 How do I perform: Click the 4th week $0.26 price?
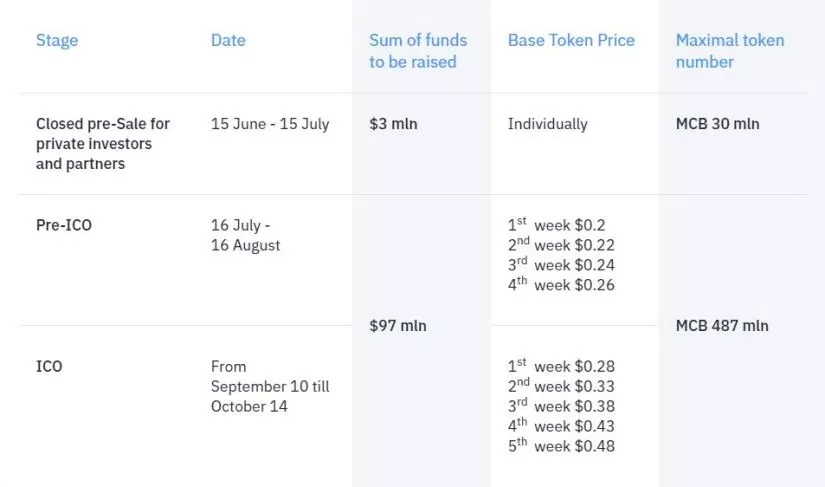tap(561, 286)
